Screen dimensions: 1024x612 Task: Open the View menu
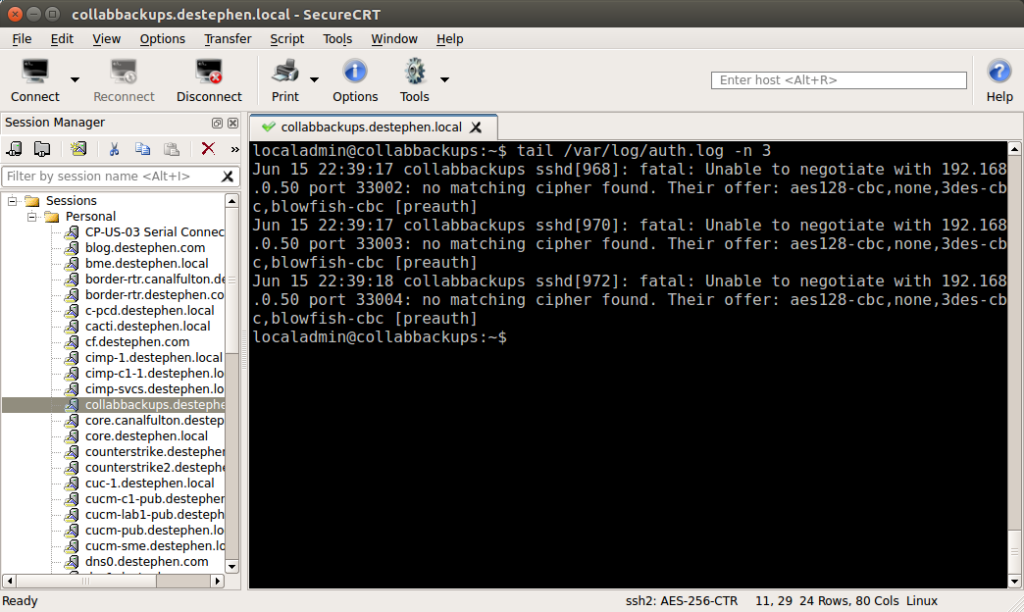coord(106,39)
